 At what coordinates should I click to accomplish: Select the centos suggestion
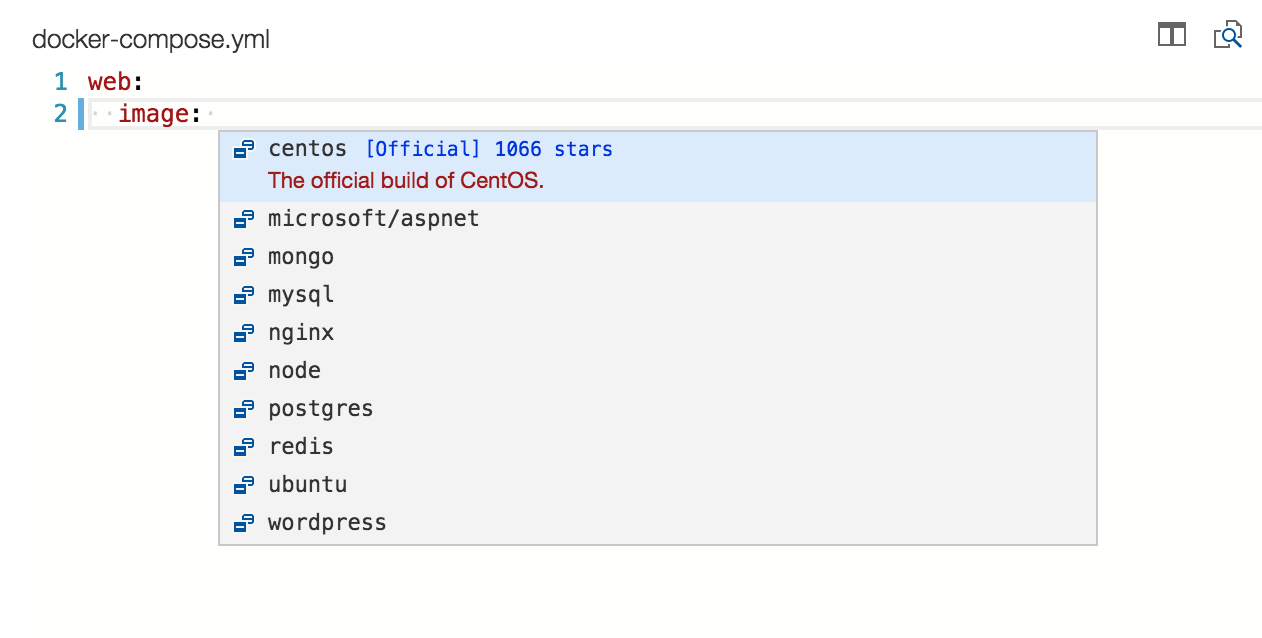307,149
